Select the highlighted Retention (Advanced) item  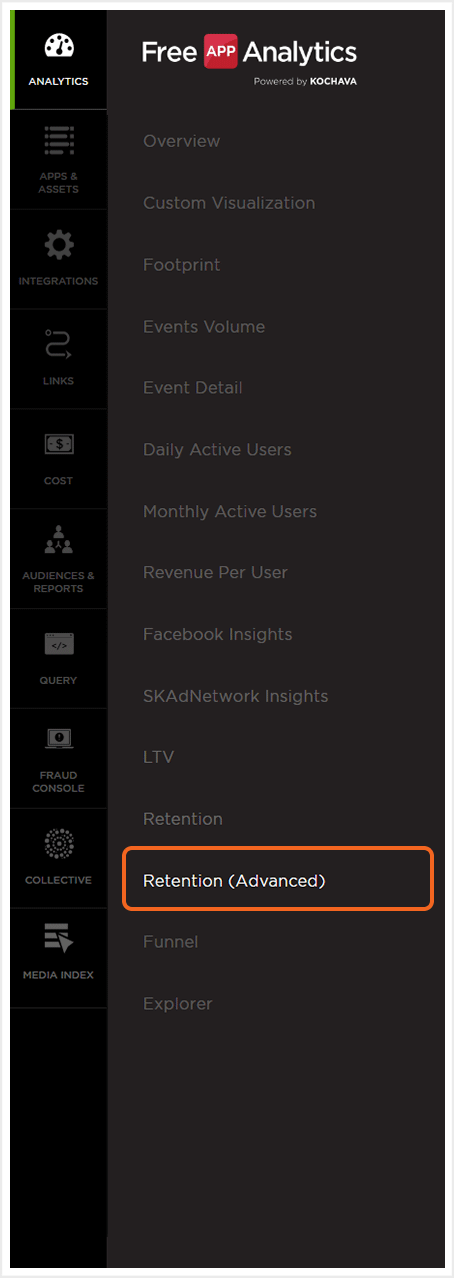coord(278,881)
